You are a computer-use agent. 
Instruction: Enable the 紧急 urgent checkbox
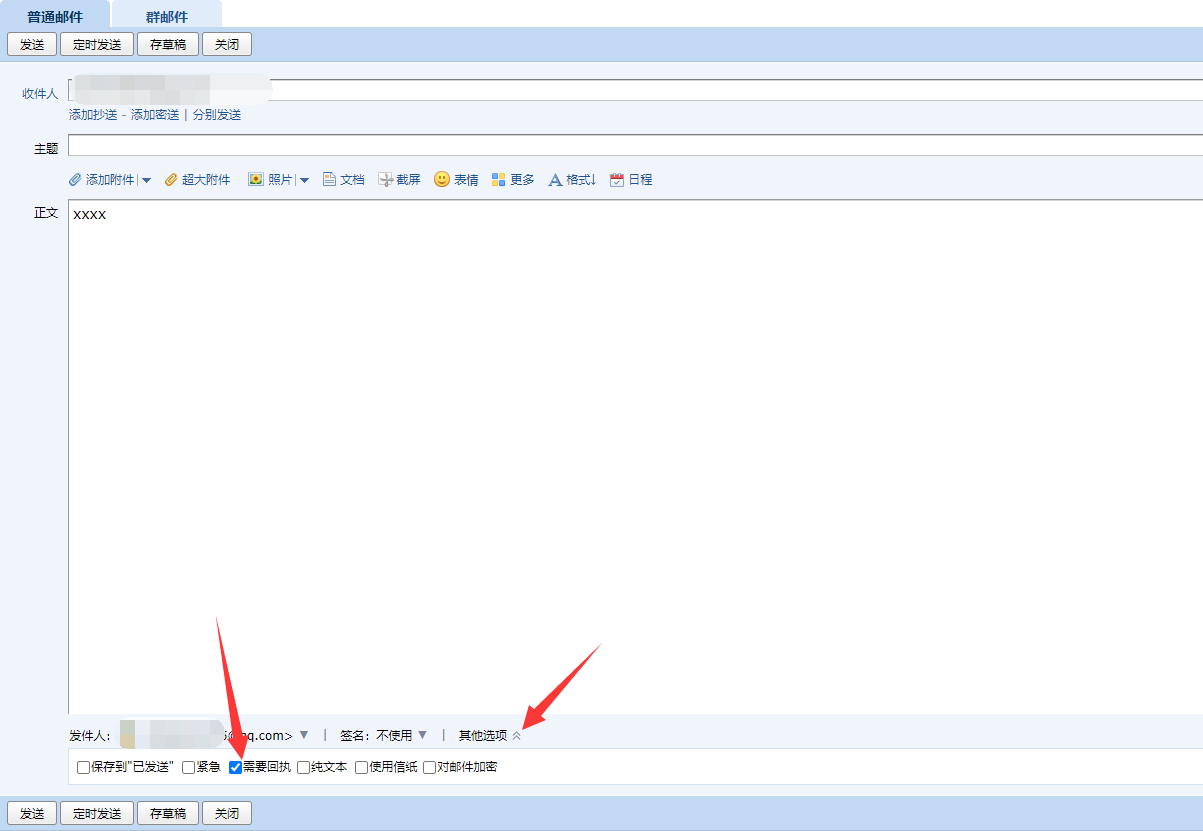tap(189, 768)
